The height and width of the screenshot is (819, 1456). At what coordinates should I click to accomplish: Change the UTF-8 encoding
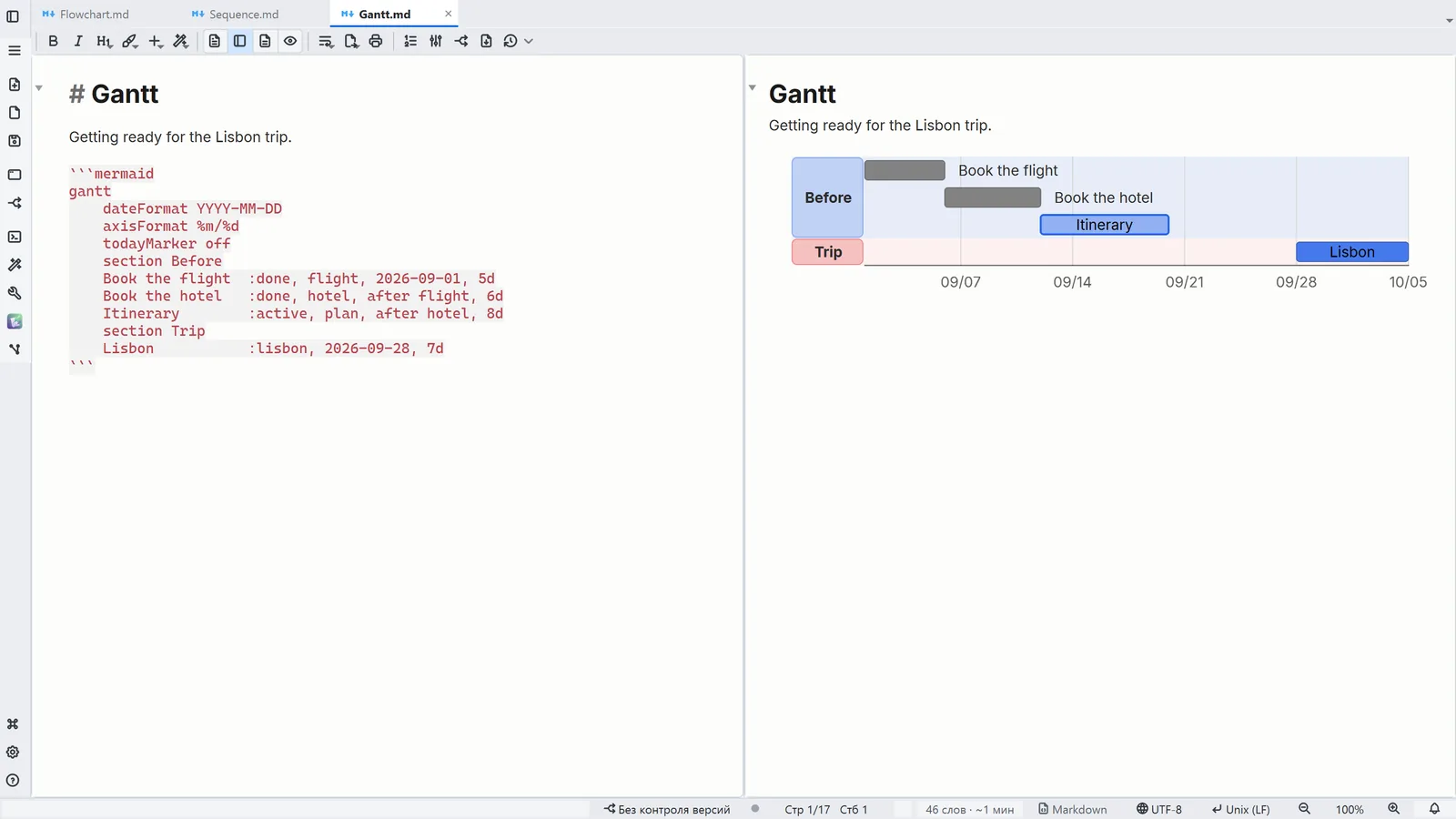(x=1159, y=809)
